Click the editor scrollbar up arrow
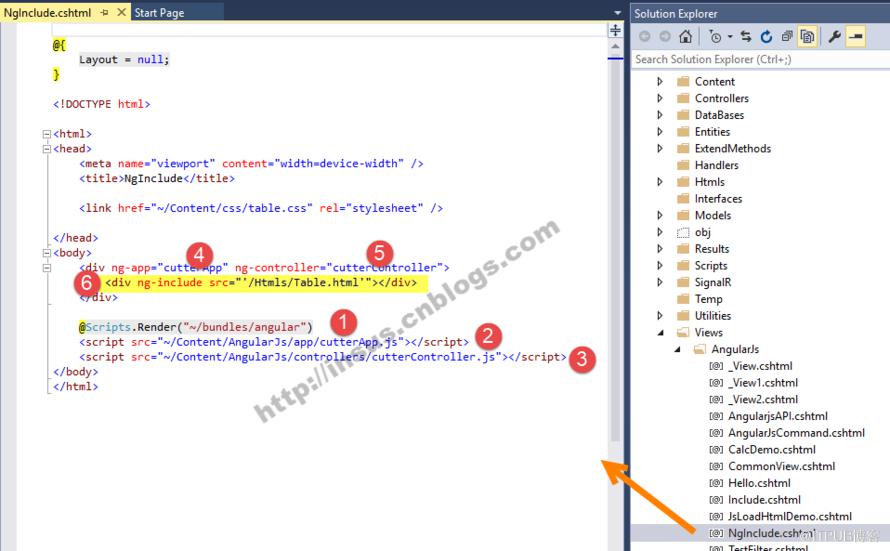The height and width of the screenshot is (551, 890). pos(615,47)
